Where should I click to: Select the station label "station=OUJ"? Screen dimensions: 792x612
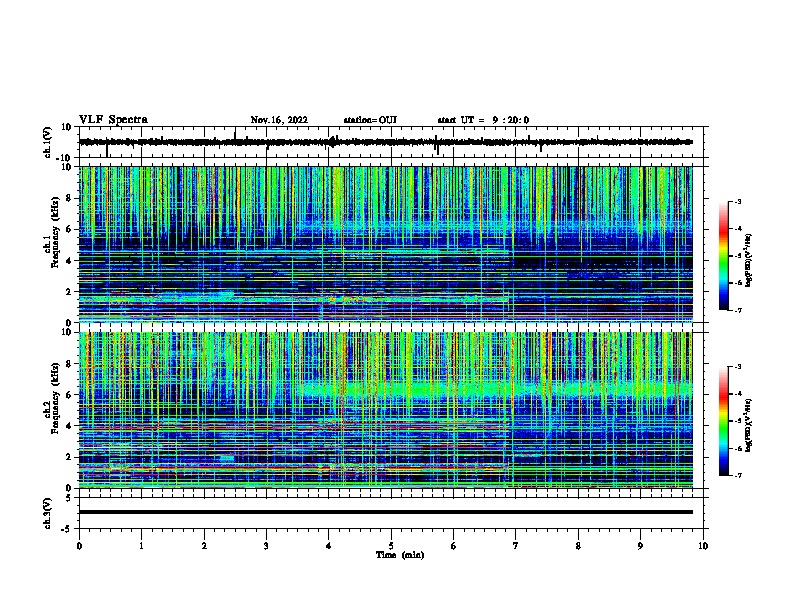click(x=370, y=120)
